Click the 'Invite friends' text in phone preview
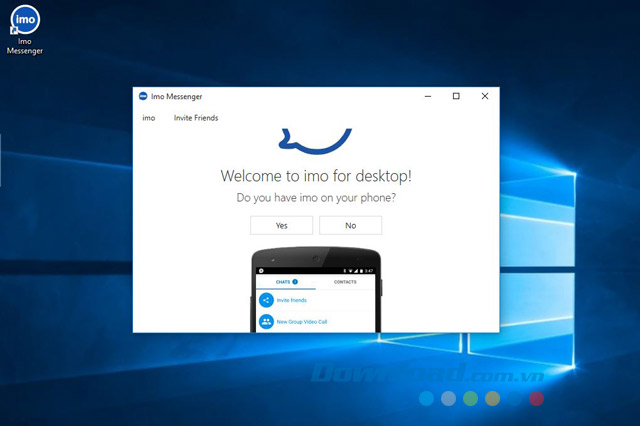 click(x=291, y=300)
